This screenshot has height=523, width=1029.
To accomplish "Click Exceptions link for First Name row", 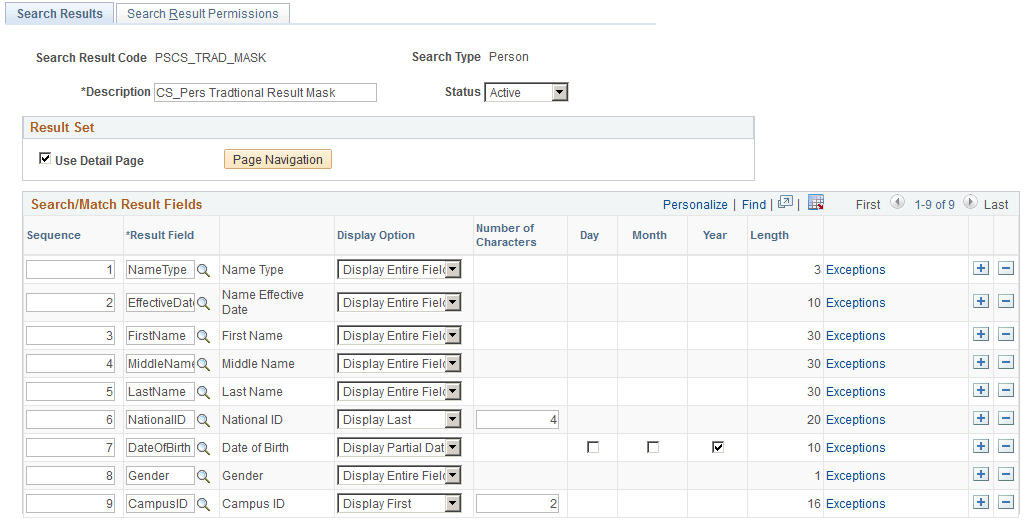I will tap(855, 336).
